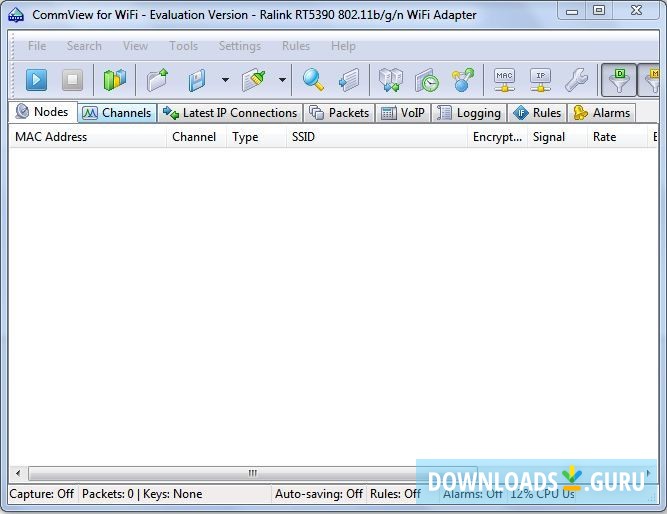The height and width of the screenshot is (514, 667).
Task: Click the Rules: Off status entry
Action: coord(402,494)
